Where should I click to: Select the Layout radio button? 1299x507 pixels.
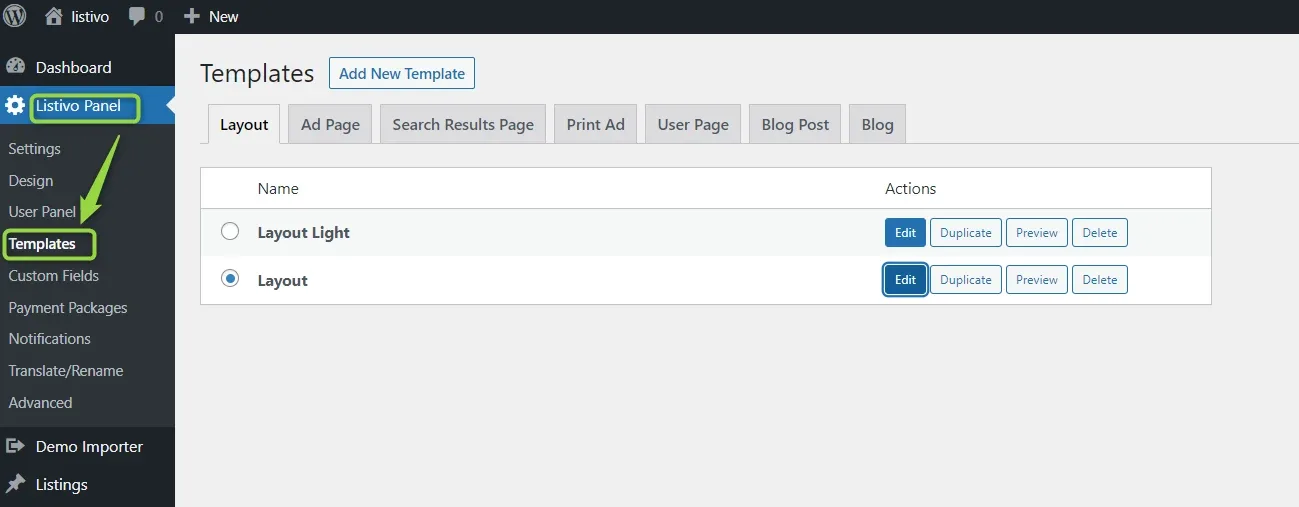(x=230, y=279)
